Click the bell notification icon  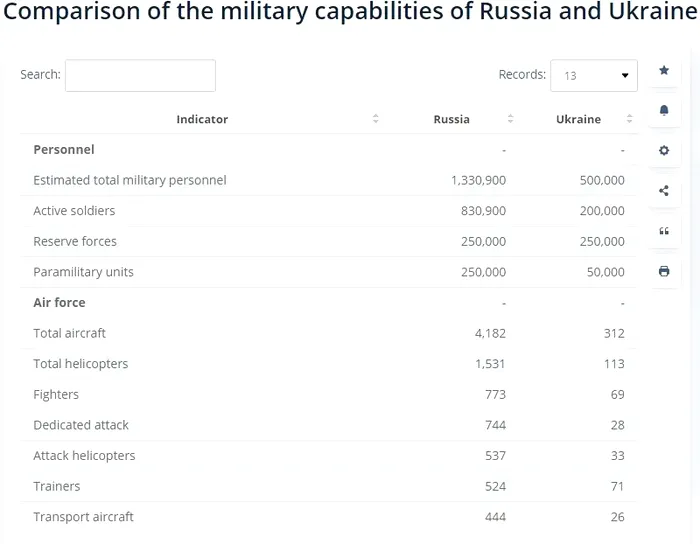(x=664, y=111)
